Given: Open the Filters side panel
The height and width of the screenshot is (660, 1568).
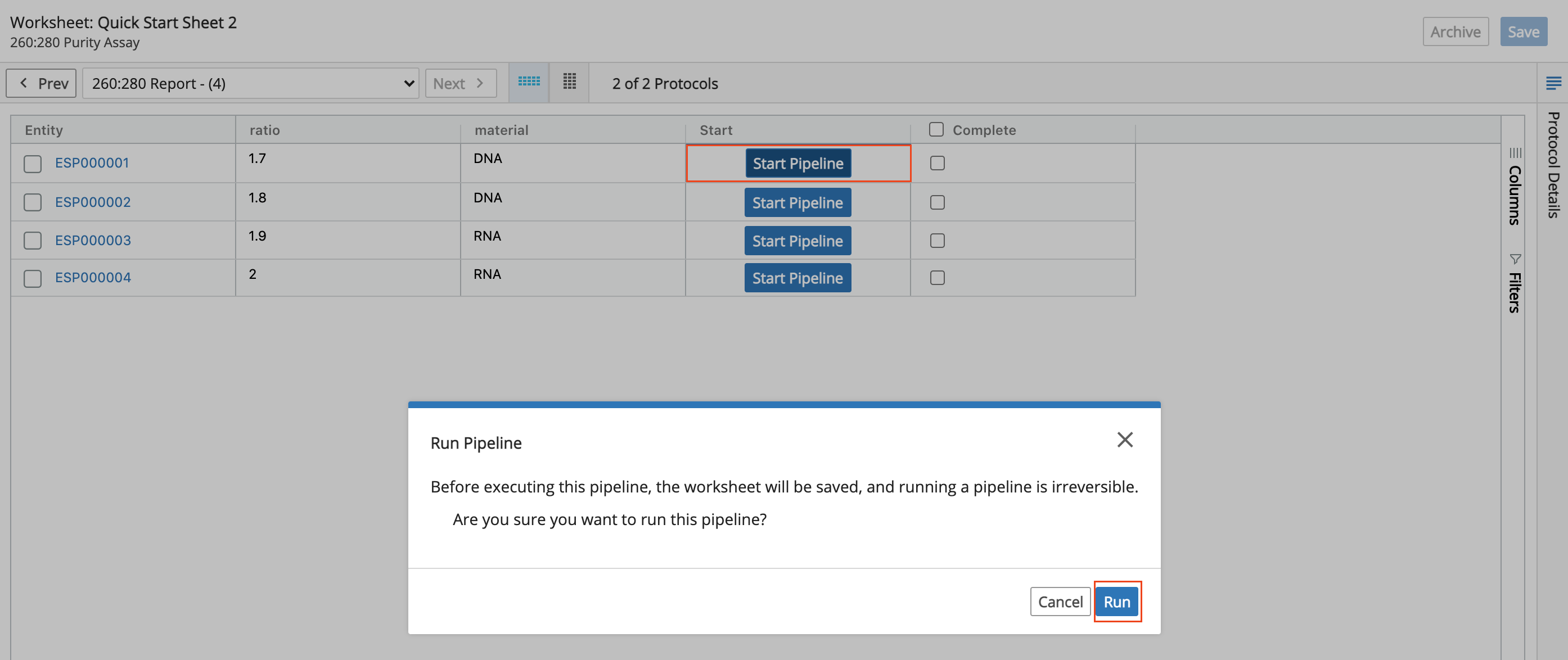Looking at the screenshot, I should (x=1515, y=283).
